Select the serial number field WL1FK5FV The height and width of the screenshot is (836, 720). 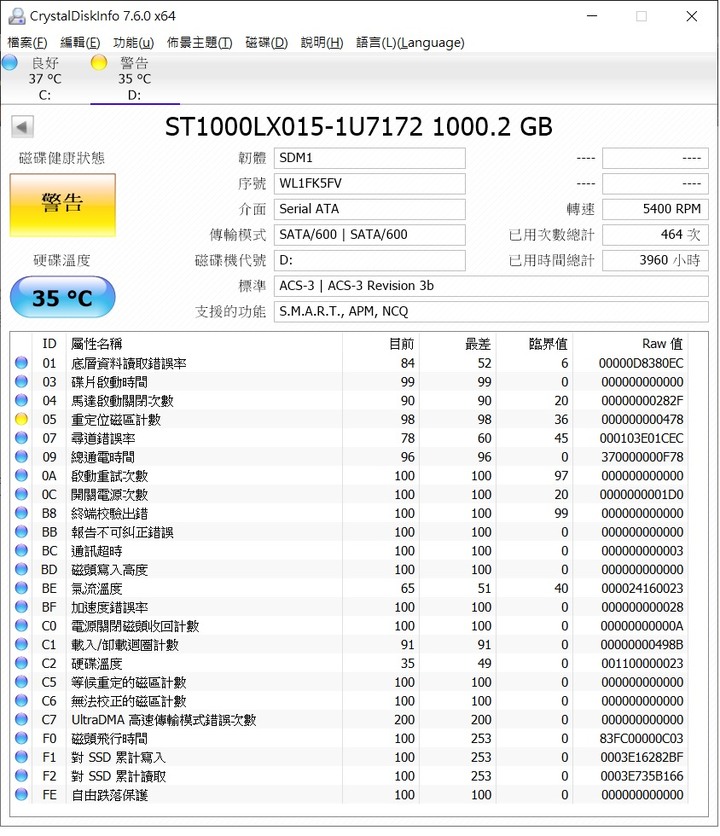click(370, 183)
